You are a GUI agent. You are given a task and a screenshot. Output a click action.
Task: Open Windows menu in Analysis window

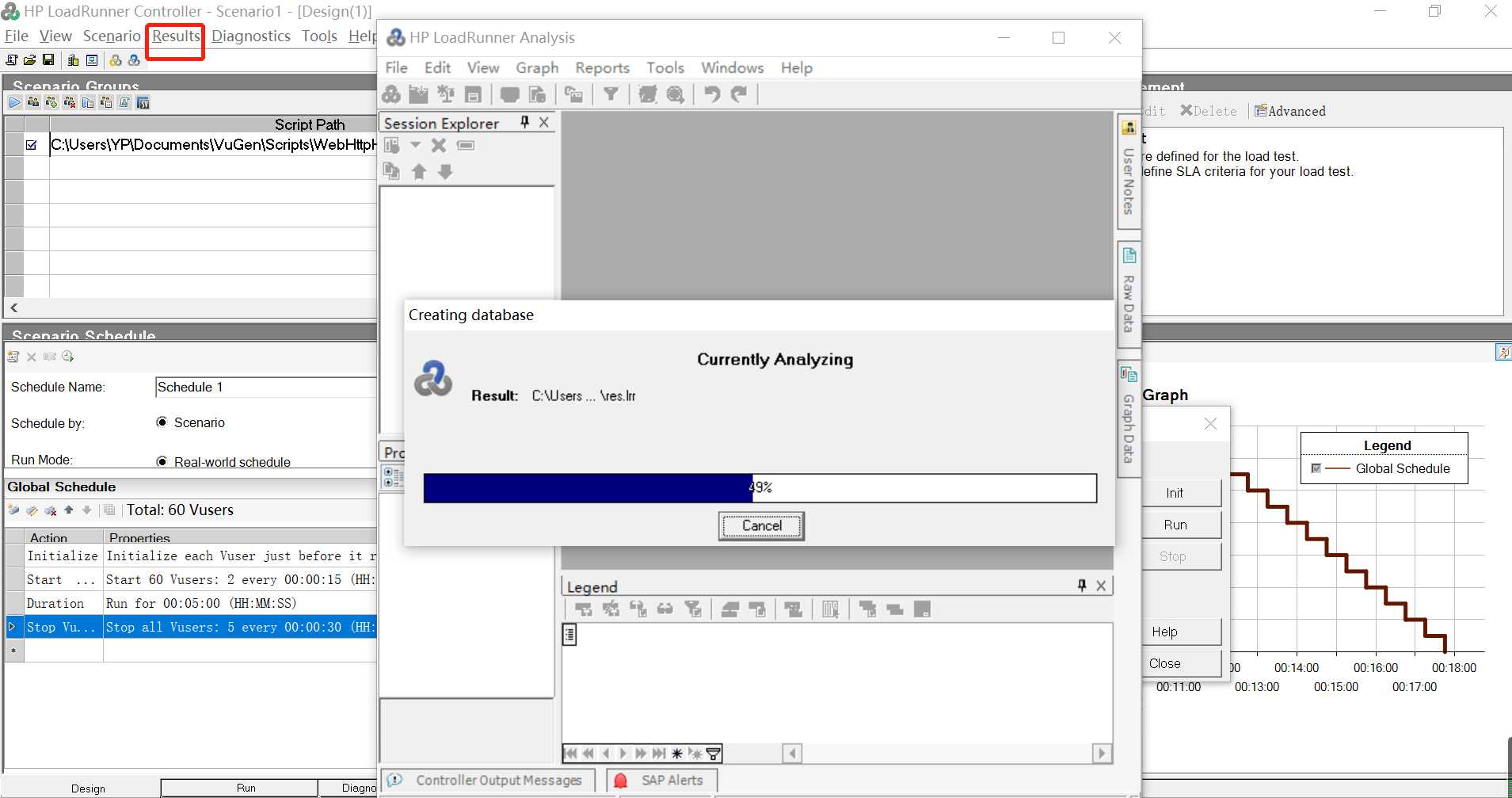[x=732, y=68]
